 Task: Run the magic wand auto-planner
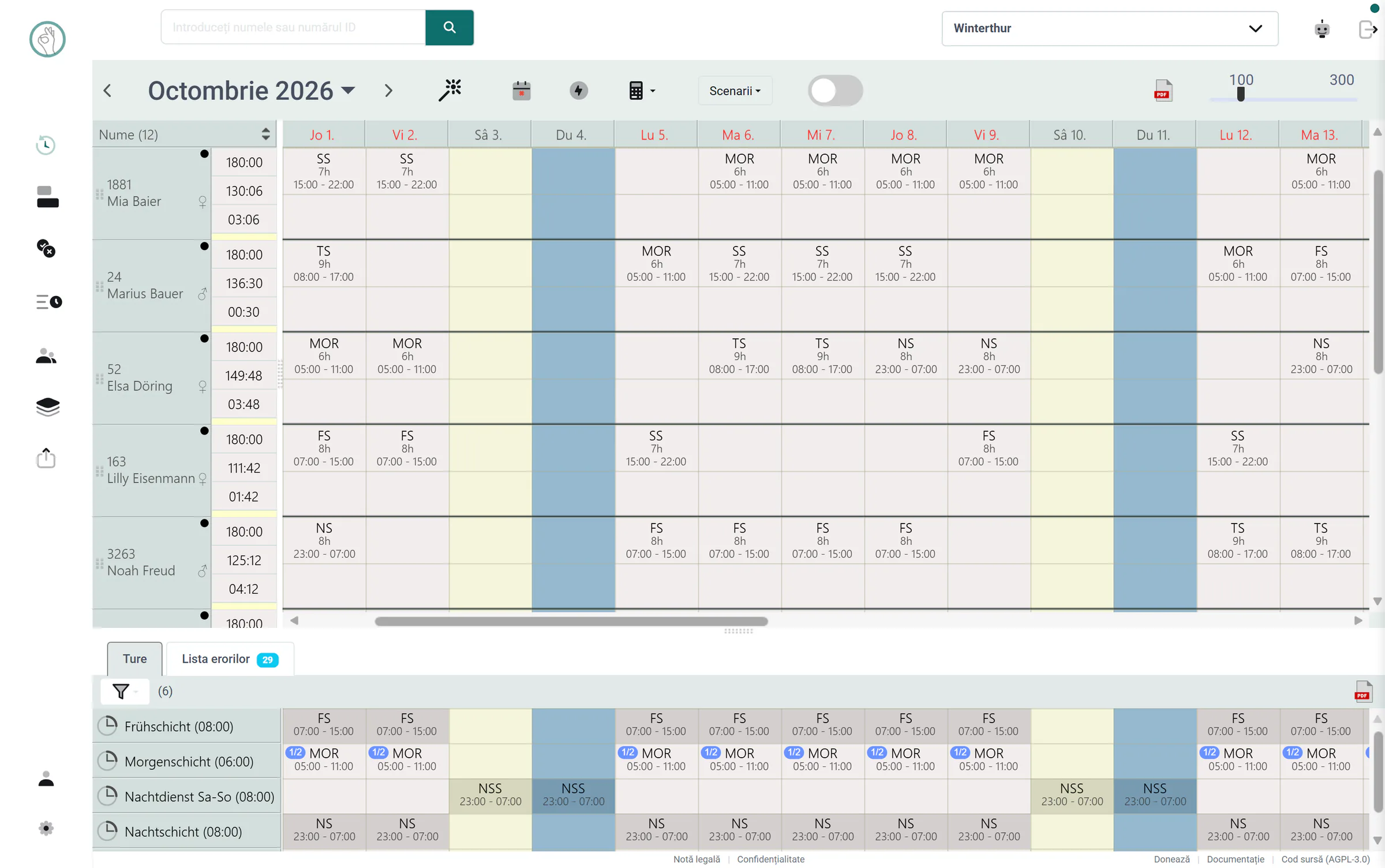(x=450, y=90)
